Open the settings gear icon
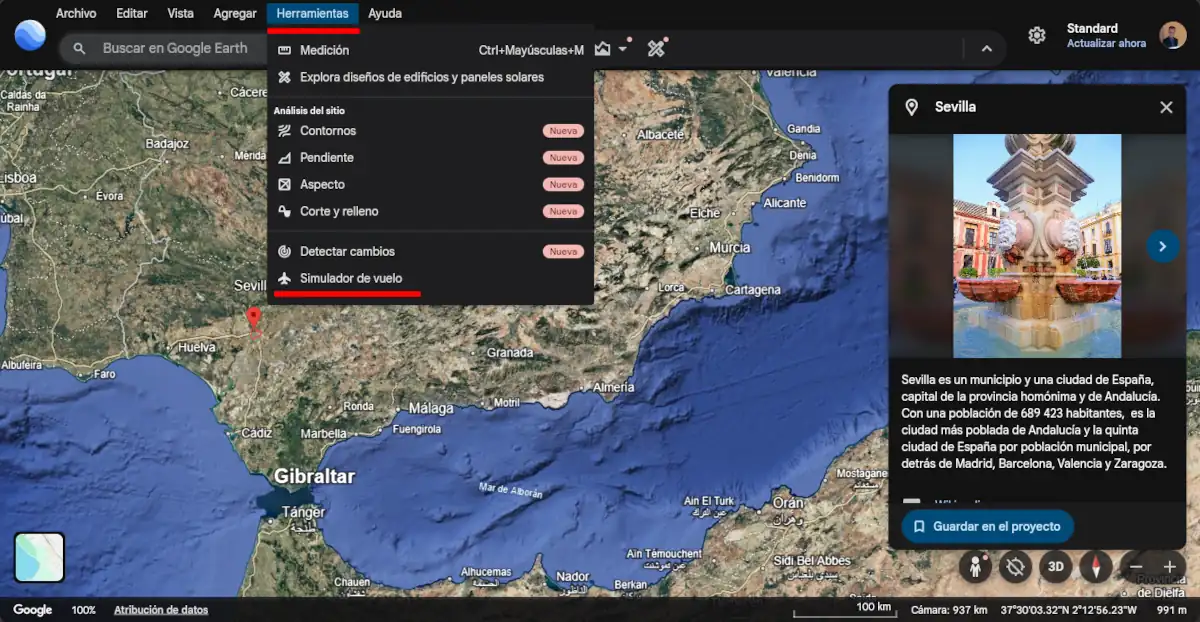 tap(1037, 35)
